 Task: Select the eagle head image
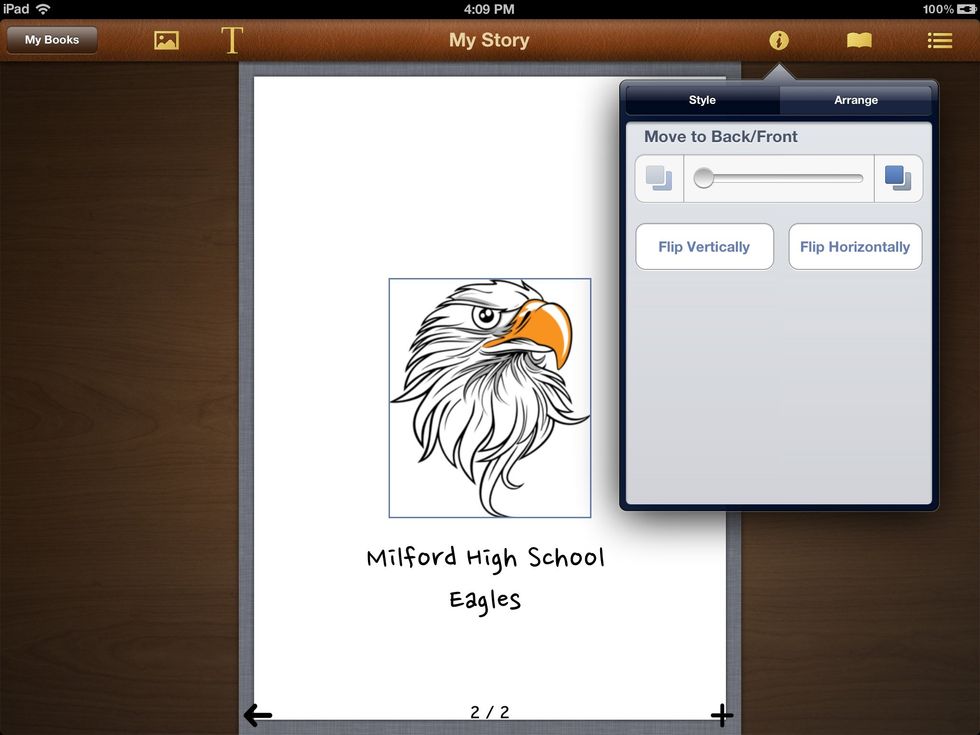coord(489,398)
